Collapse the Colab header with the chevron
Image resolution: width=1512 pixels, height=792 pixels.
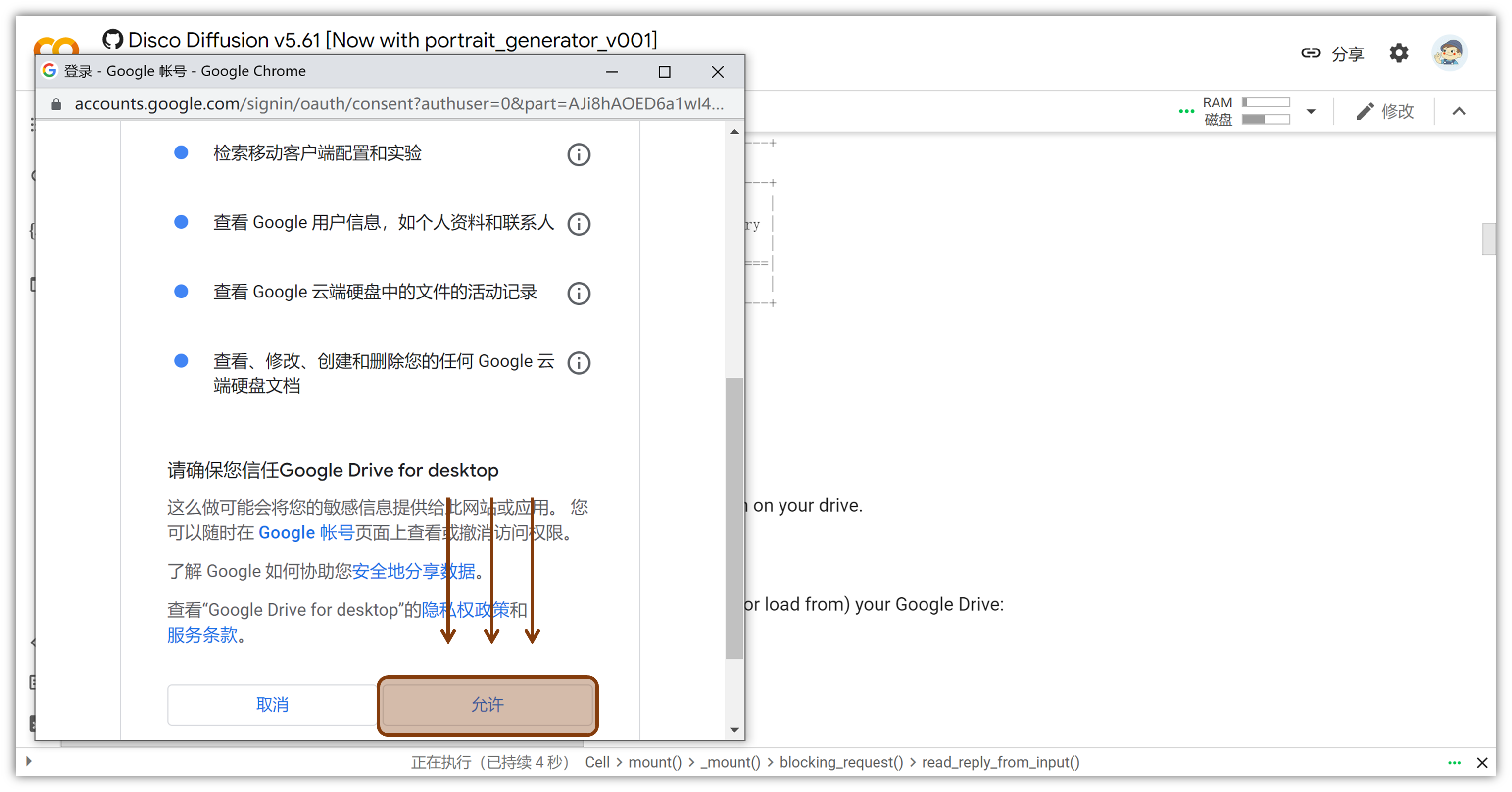1459,111
